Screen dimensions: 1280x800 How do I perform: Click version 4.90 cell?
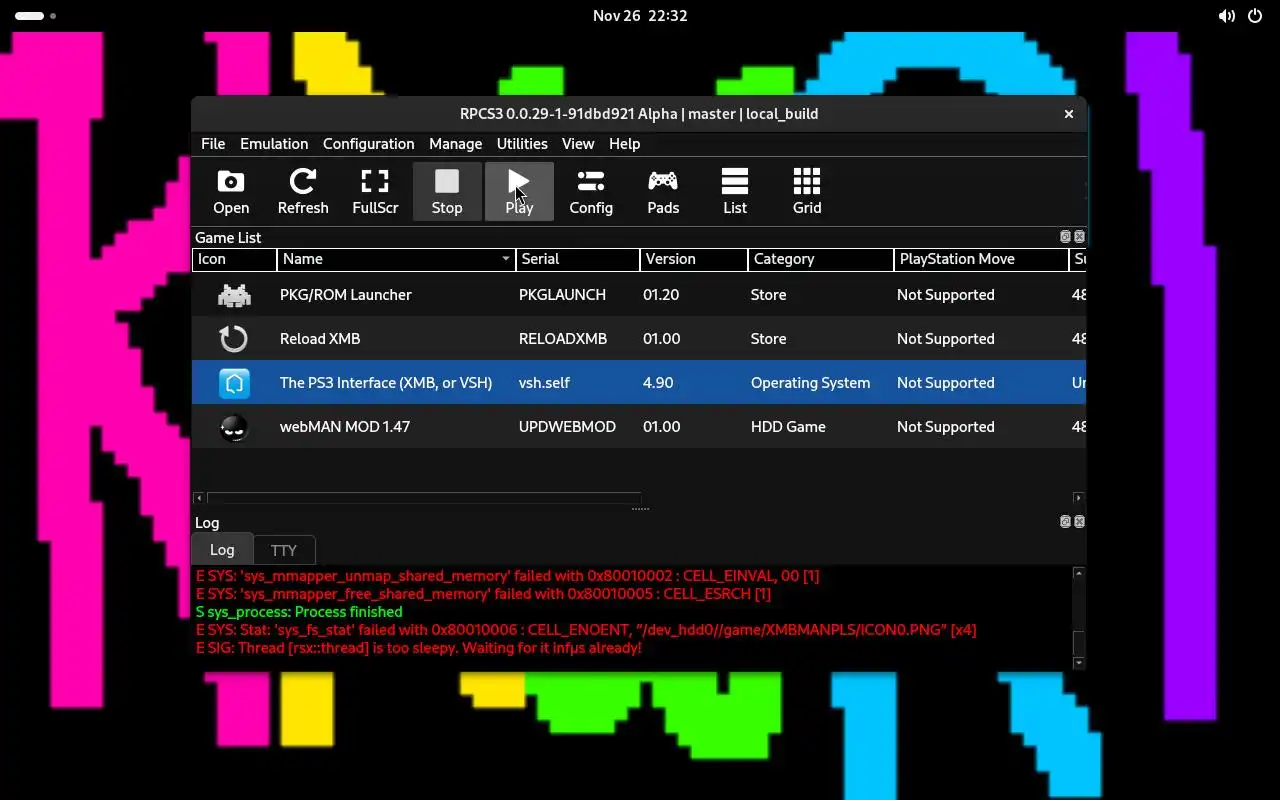pyautogui.click(x=658, y=383)
